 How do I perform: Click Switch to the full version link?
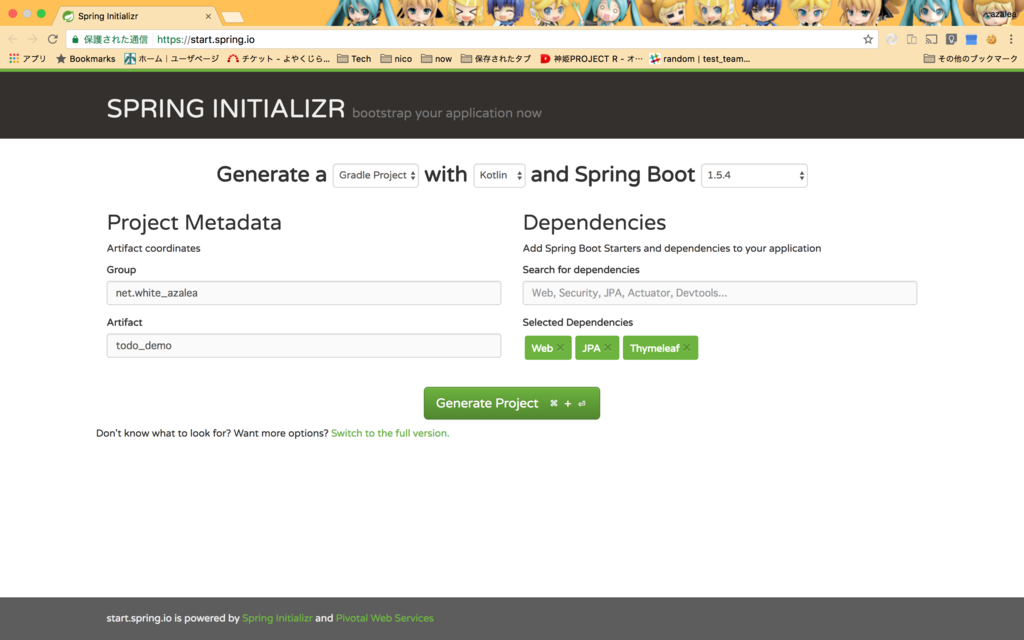click(x=390, y=433)
